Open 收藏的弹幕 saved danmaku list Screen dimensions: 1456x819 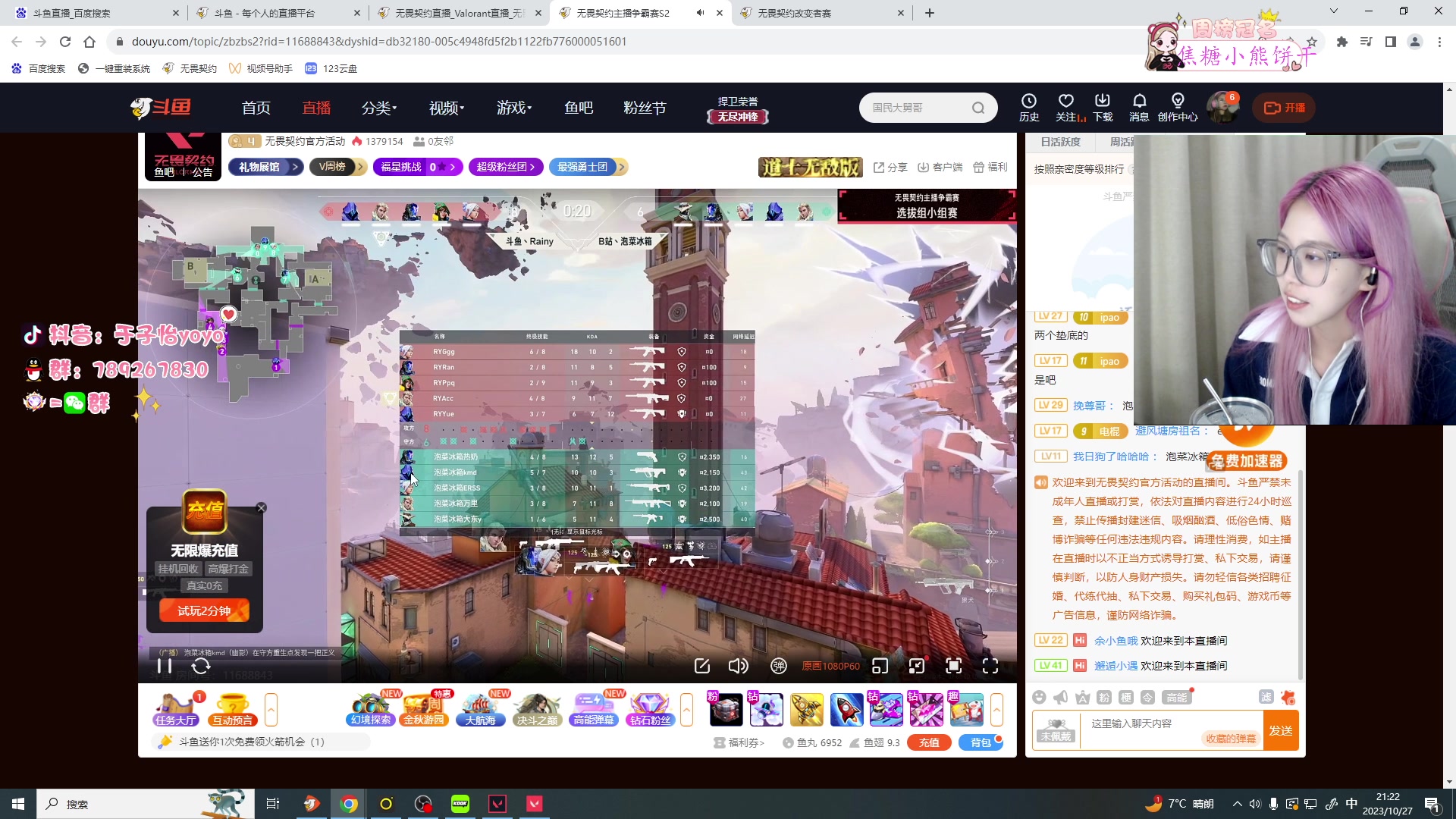[x=1231, y=739]
